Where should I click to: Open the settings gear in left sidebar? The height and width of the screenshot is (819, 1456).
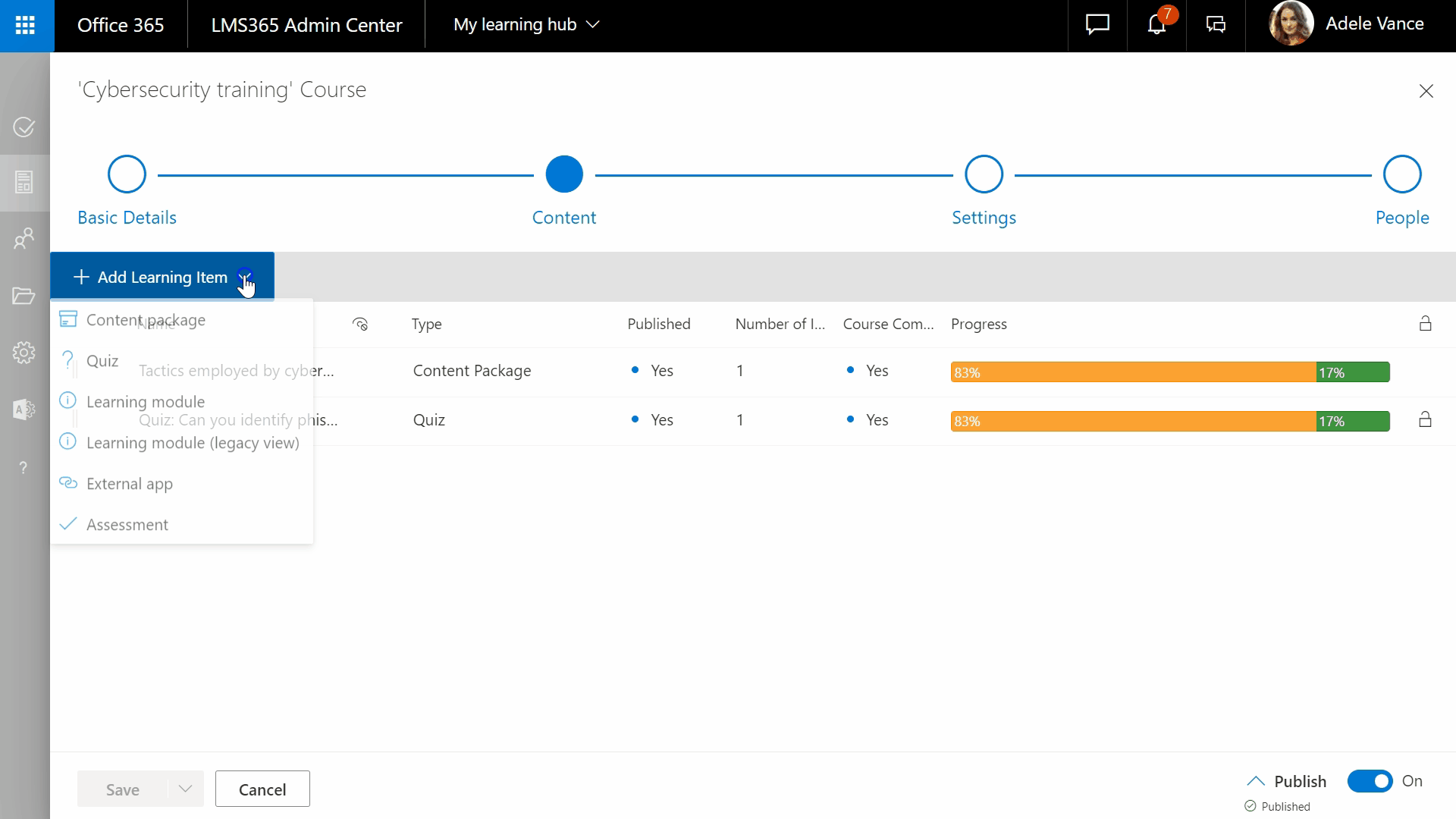tap(24, 353)
